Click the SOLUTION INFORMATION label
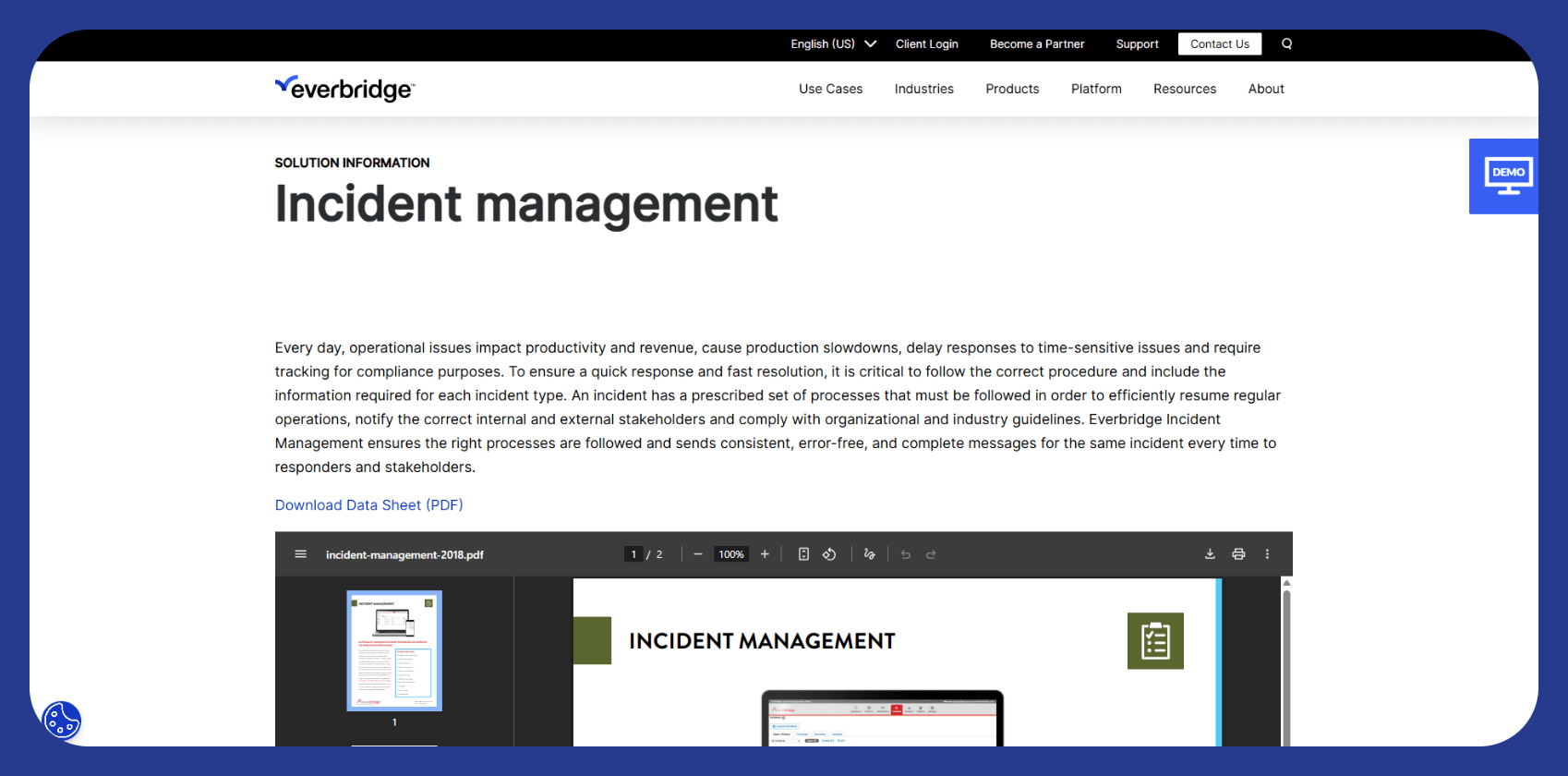 [352, 163]
